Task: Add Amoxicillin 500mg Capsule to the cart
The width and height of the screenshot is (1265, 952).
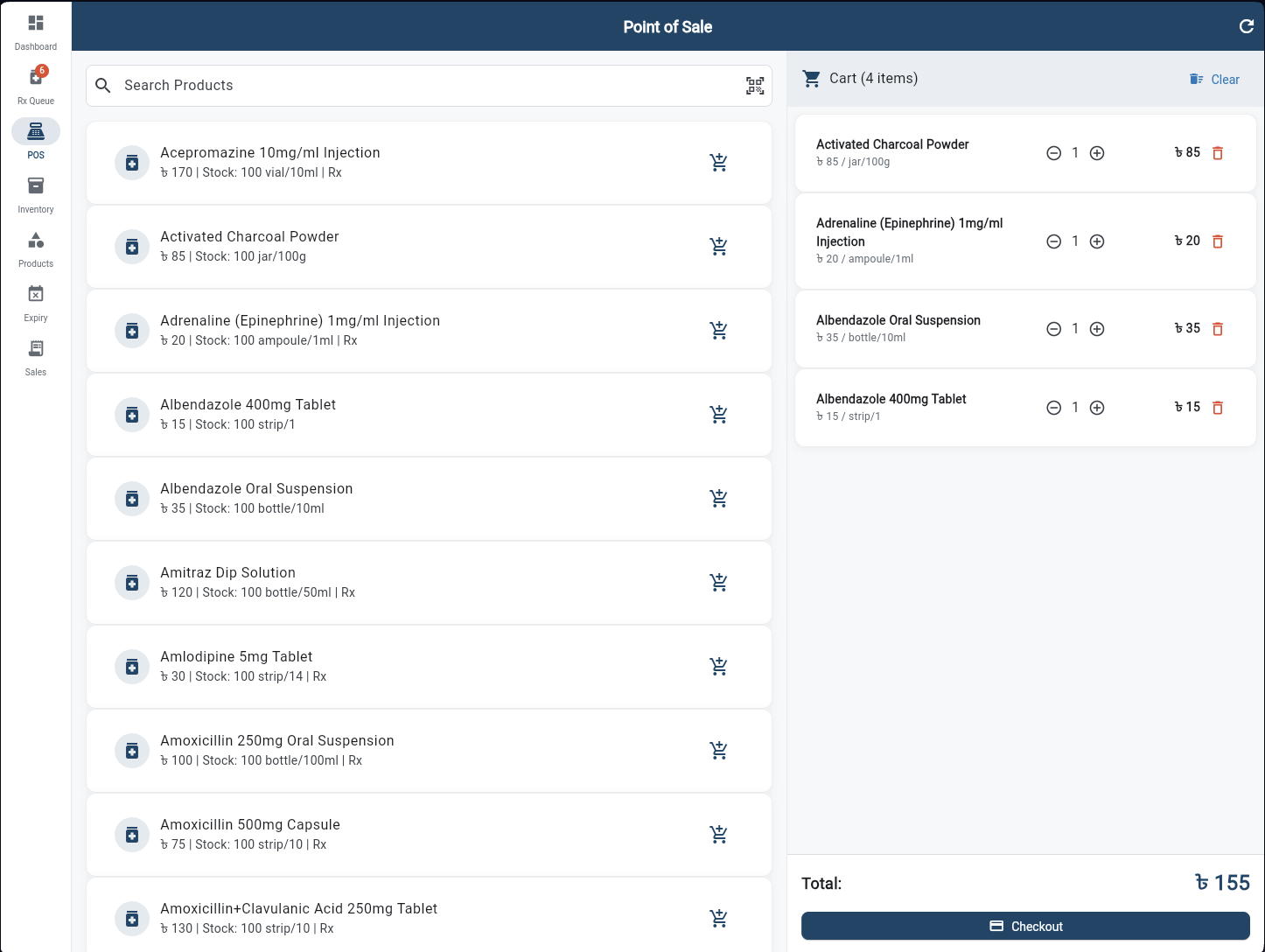Action: 718,834
